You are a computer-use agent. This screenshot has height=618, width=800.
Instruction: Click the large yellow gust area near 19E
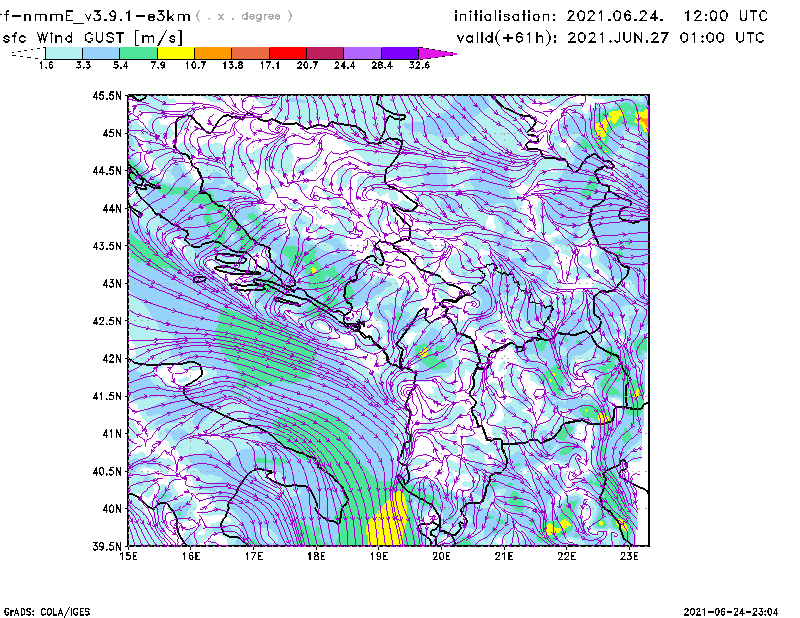(389, 522)
